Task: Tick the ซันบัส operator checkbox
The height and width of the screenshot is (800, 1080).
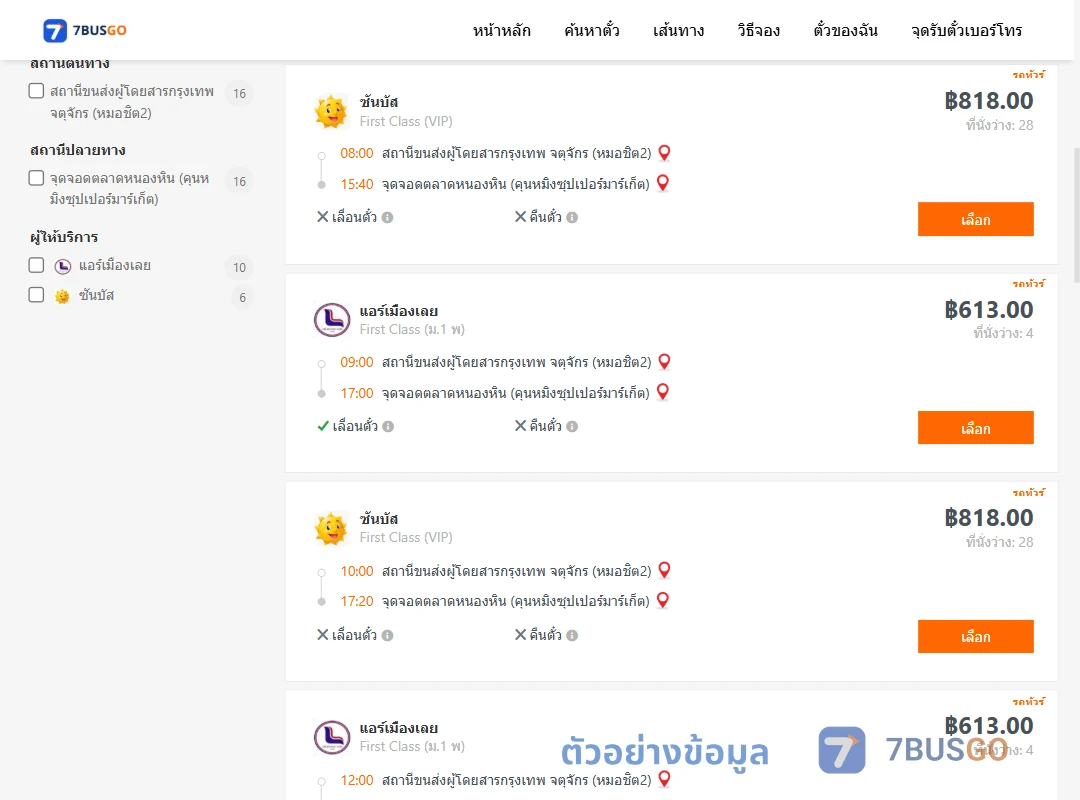Action: [37, 295]
